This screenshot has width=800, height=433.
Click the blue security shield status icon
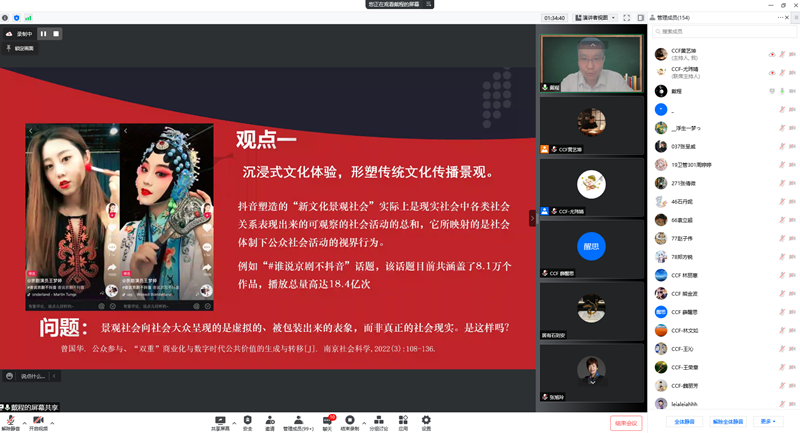click(x=16, y=18)
